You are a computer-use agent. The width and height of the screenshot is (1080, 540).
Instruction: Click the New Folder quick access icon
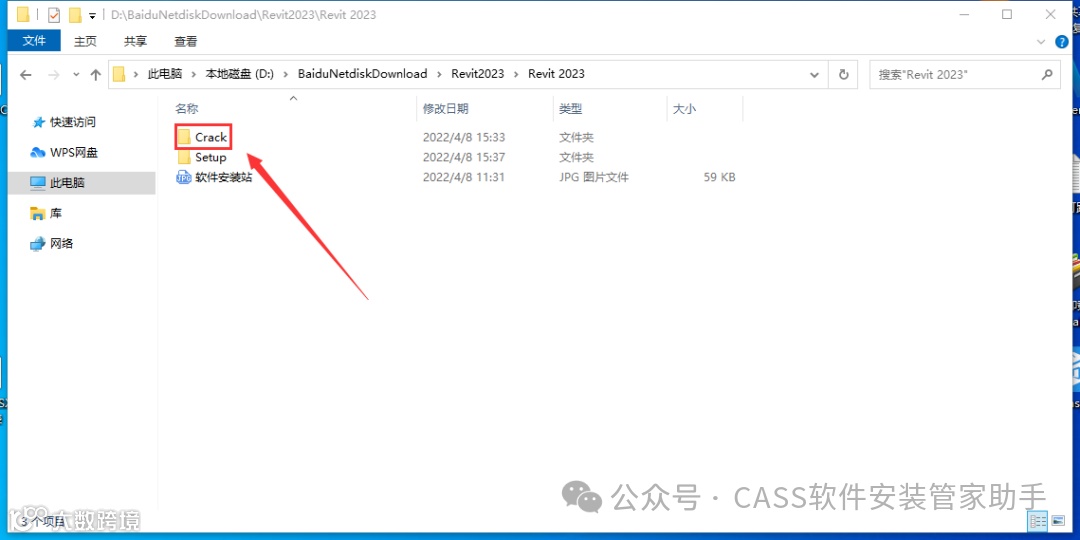pos(74,14)
